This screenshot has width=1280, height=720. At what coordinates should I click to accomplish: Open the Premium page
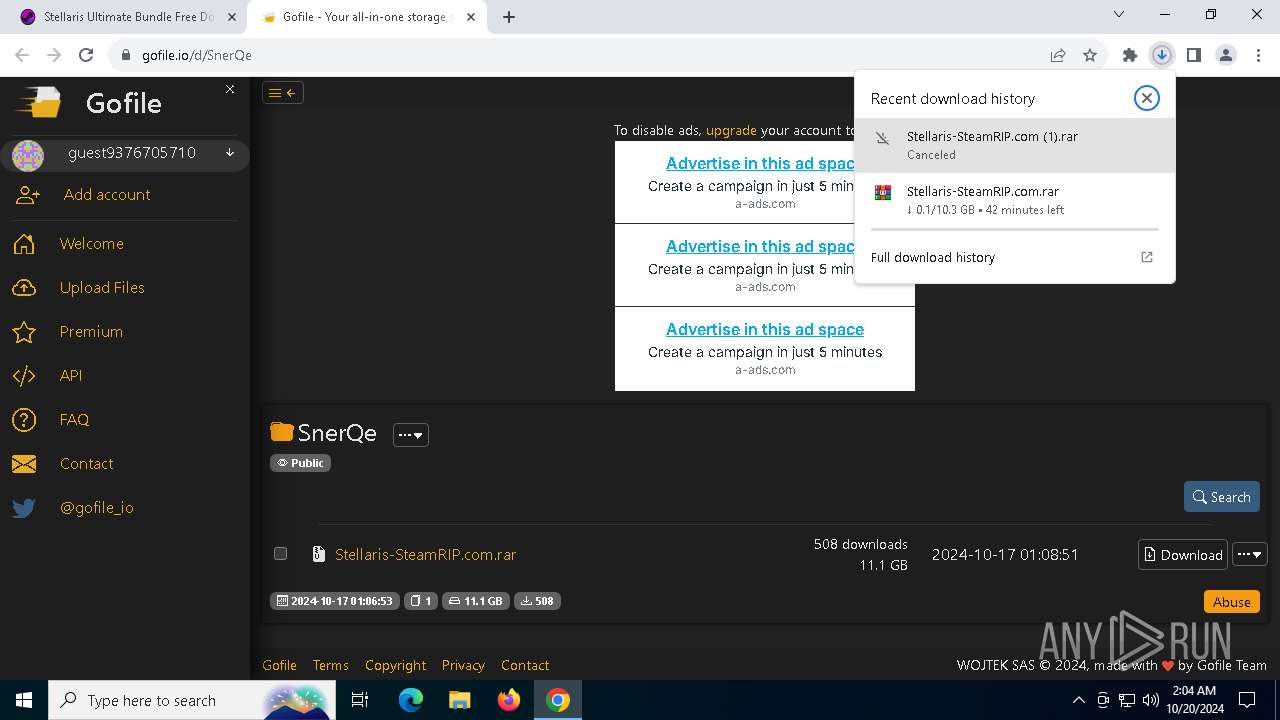click(x=91, y=331)
